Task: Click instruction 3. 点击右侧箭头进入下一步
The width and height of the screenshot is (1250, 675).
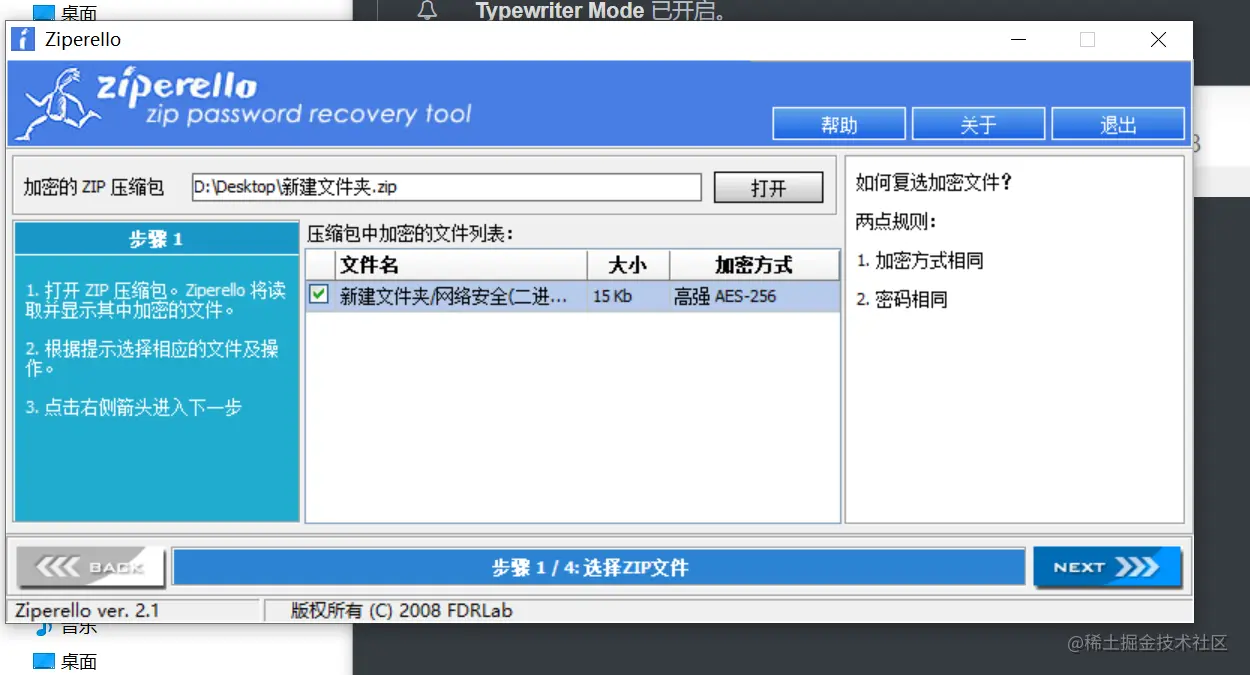Action: pyautogui.click(x=134, y=407)
